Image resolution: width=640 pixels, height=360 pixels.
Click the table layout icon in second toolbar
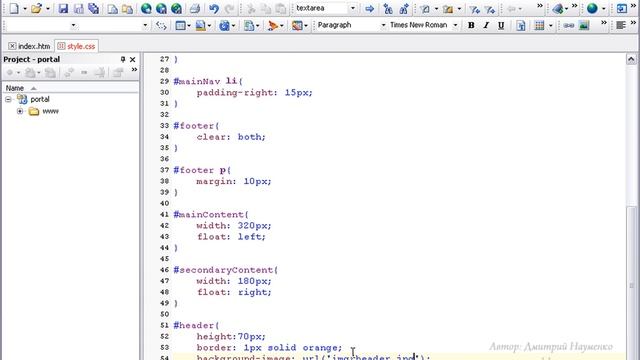point(180,25)
